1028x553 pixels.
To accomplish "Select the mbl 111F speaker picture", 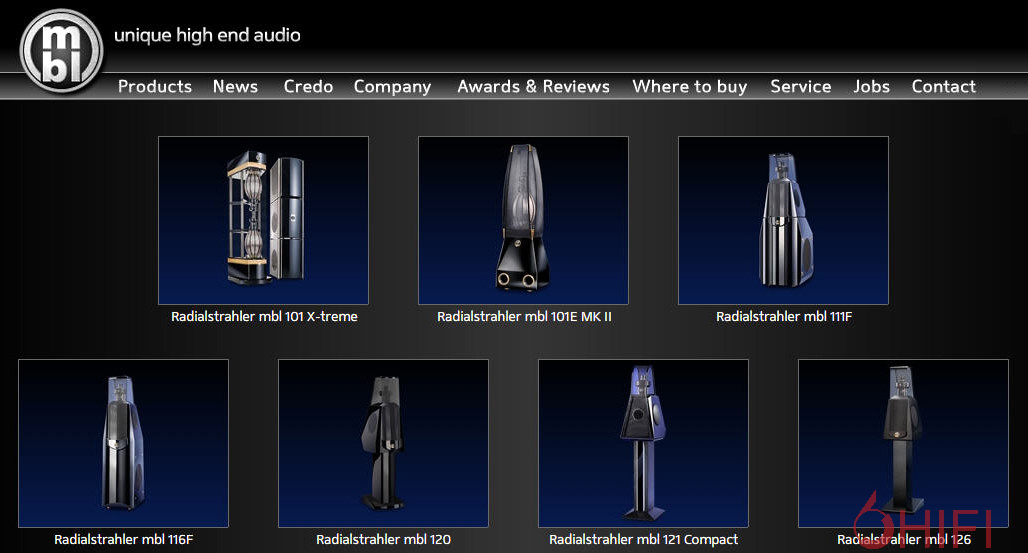I will (783, 220).
